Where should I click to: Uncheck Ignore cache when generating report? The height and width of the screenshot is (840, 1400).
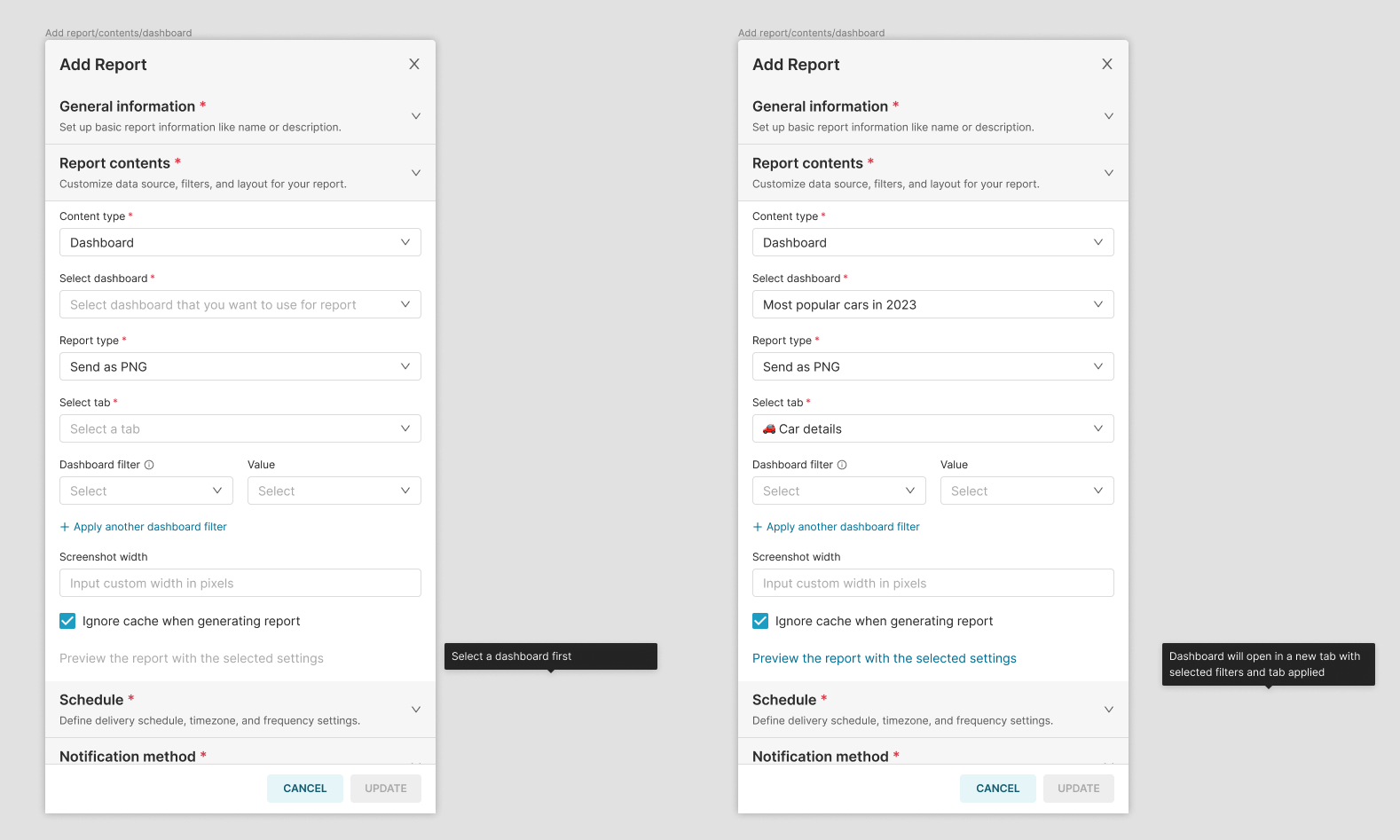click(67, 621)
